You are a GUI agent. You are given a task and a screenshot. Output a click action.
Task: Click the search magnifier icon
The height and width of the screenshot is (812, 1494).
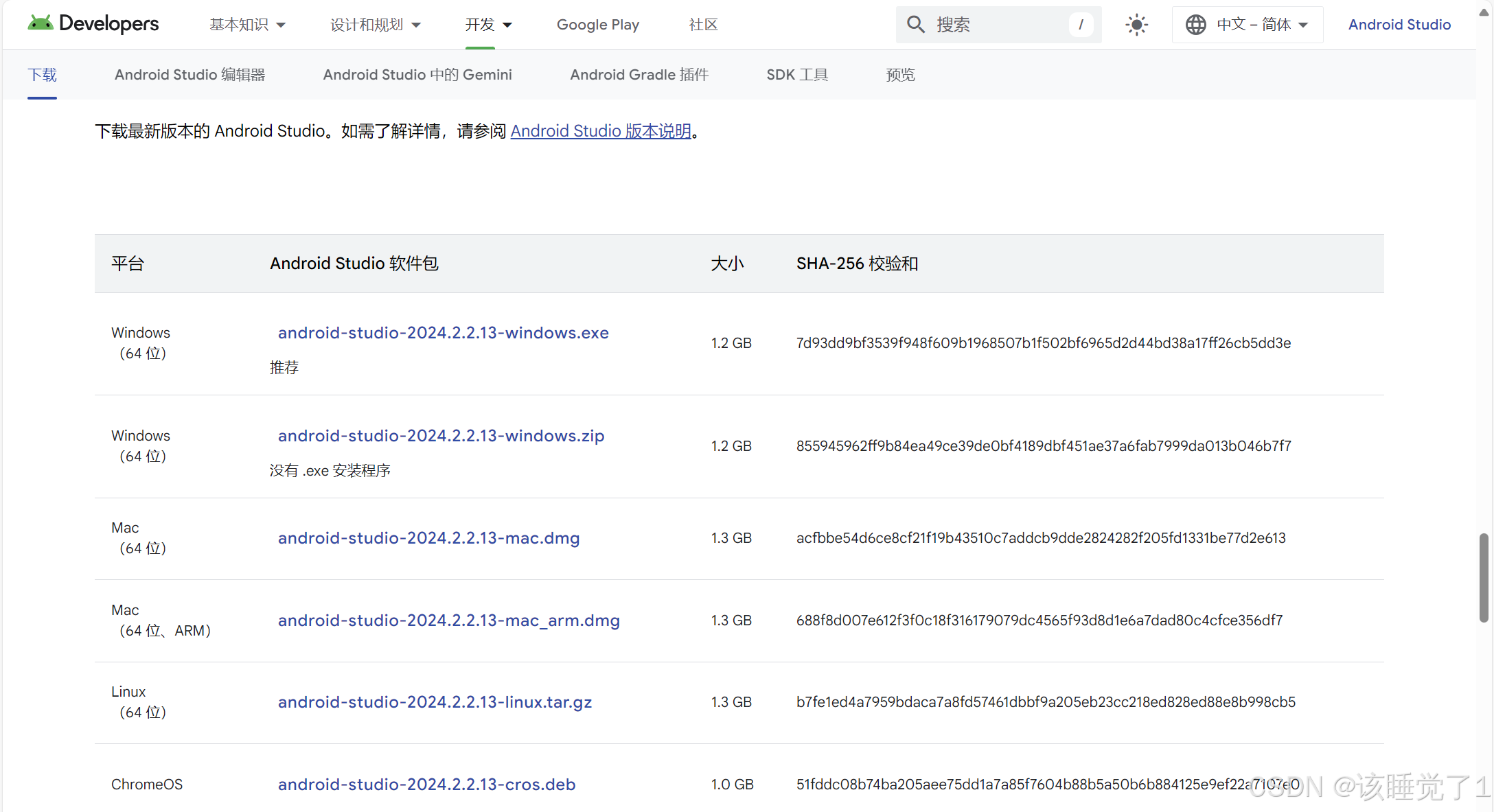click(x=915, y=25)
